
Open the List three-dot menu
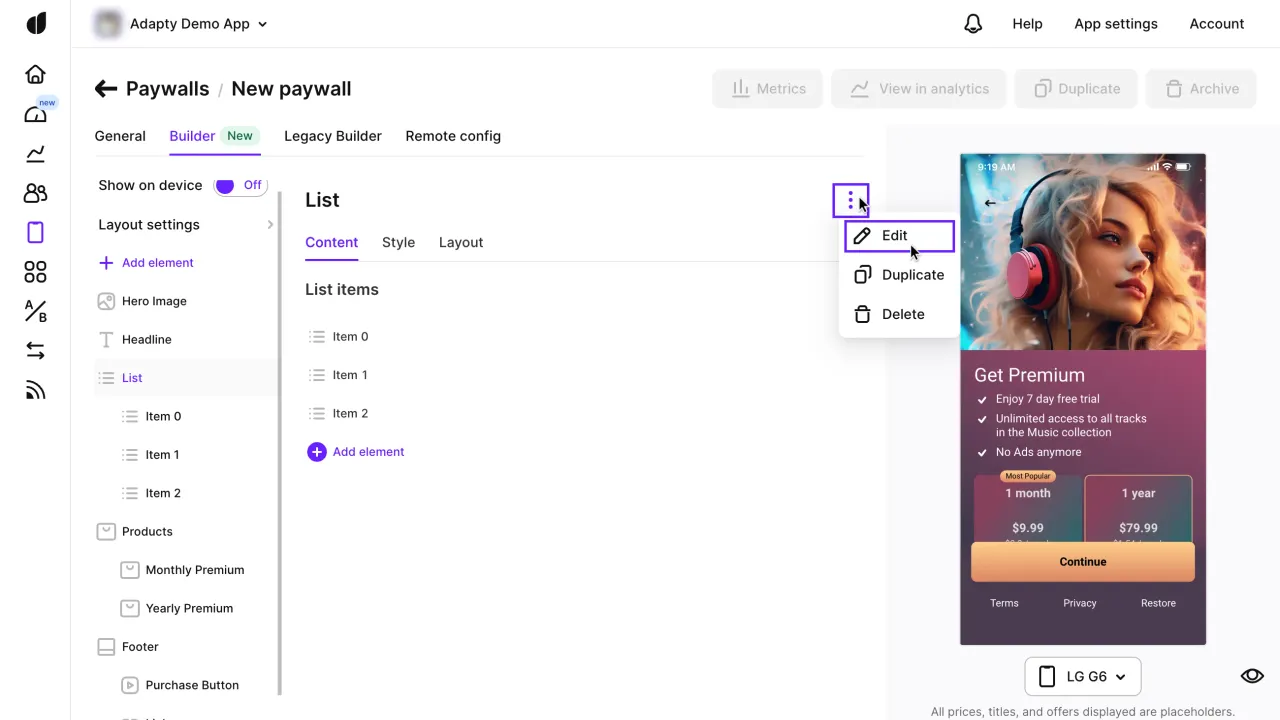pyautogui.click(x=851, y=200)
